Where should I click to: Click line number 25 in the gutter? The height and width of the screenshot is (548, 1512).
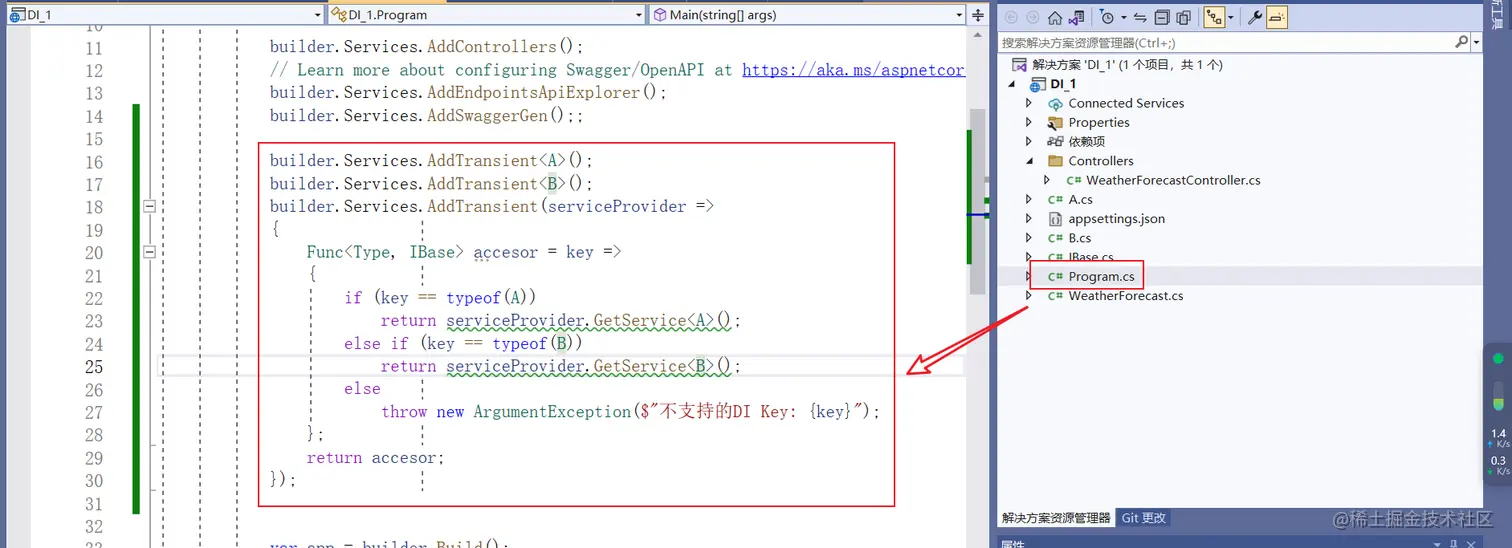point(93,366)
